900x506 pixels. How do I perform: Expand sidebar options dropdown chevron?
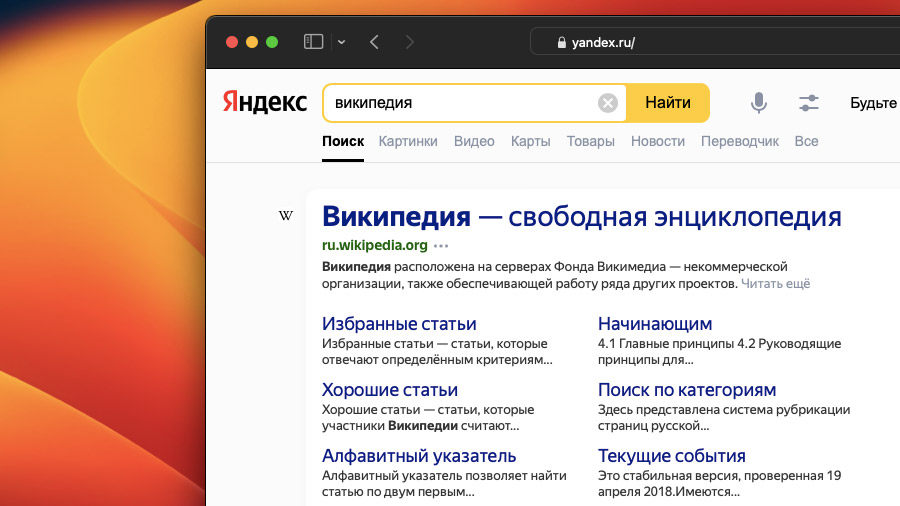click(341, 42)
